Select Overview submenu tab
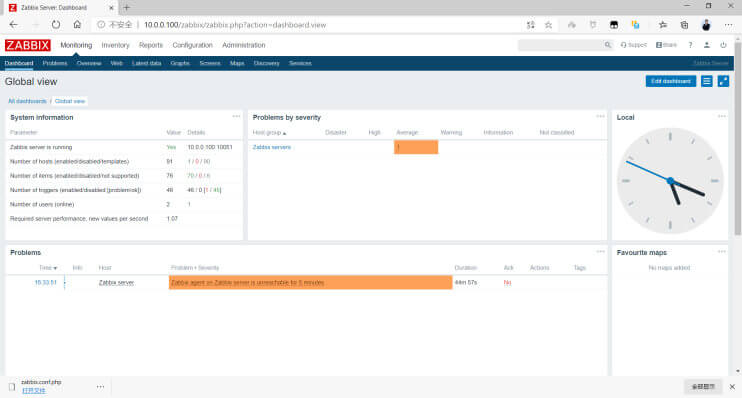The width and height of the screenshot is (742, 398). (89, 63)
